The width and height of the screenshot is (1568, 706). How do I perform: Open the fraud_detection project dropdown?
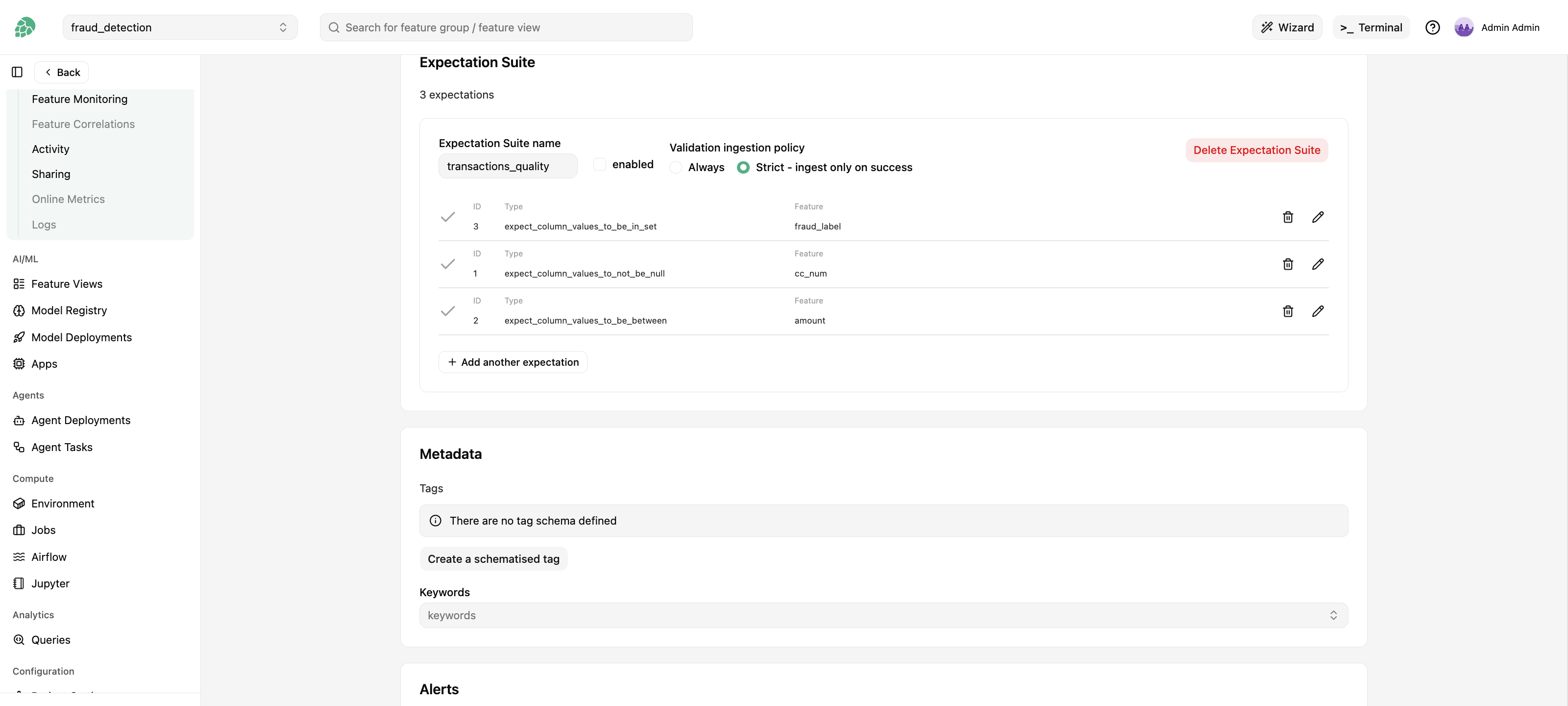click(x=180, y=27)
